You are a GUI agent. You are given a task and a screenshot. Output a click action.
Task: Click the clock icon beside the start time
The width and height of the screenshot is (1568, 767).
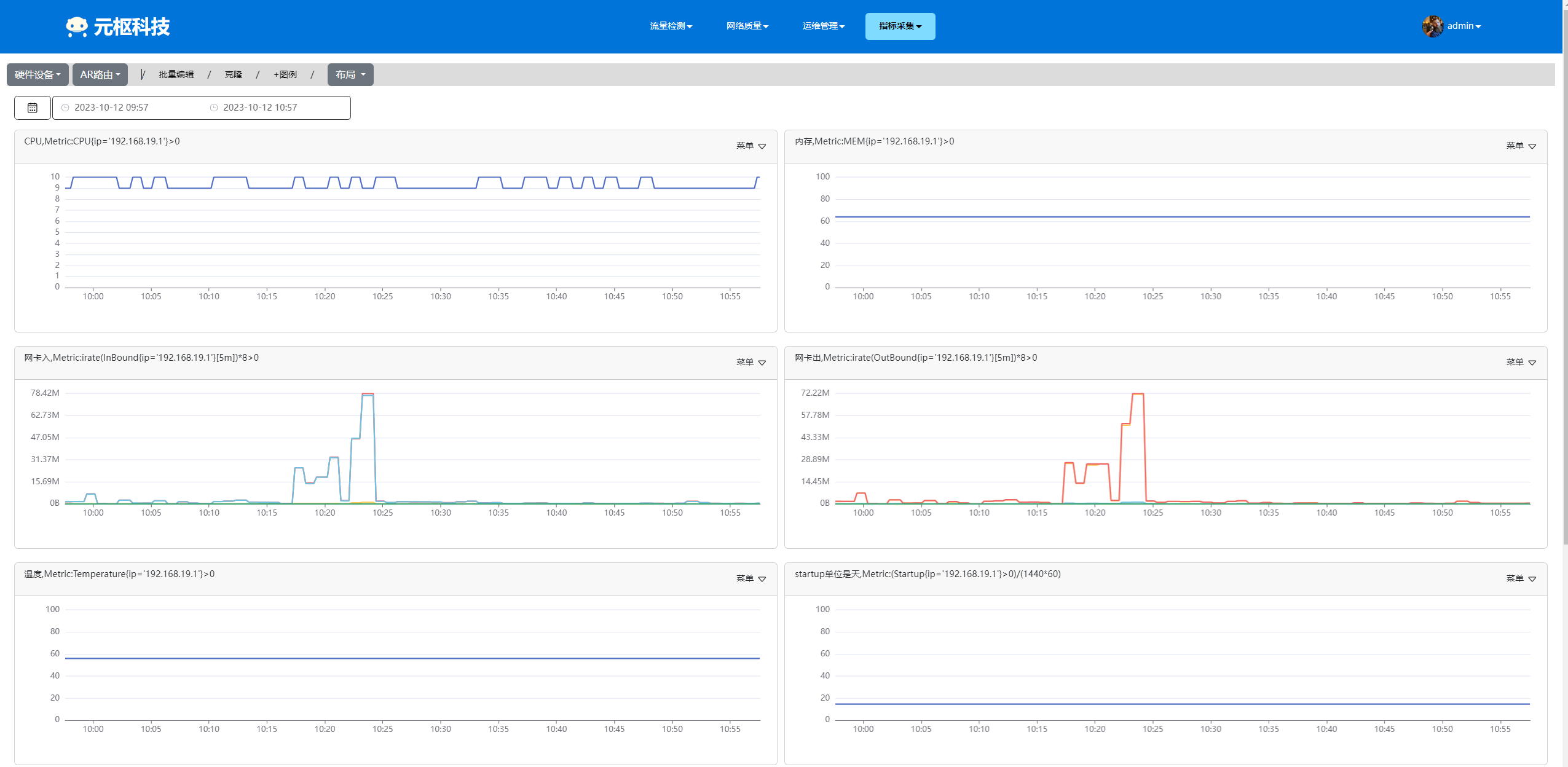(65, 108)
